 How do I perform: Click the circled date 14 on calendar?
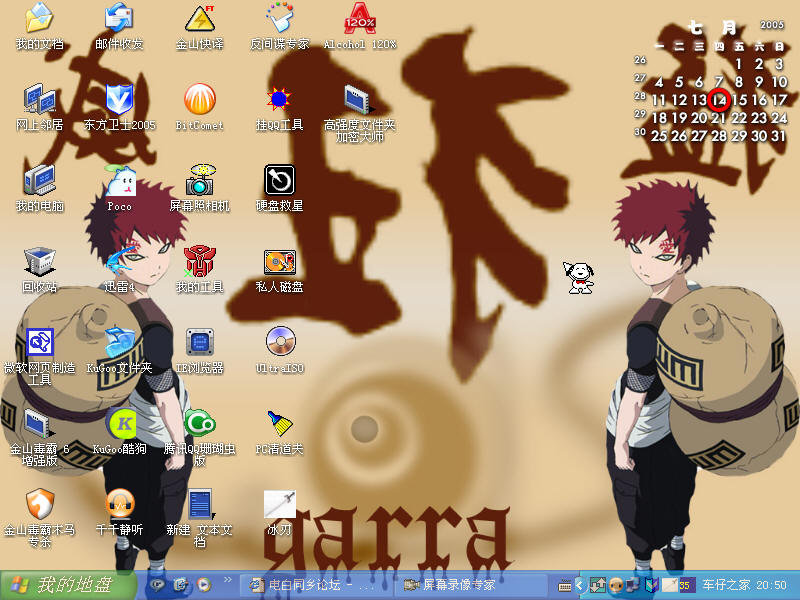(x=719, y=99)
